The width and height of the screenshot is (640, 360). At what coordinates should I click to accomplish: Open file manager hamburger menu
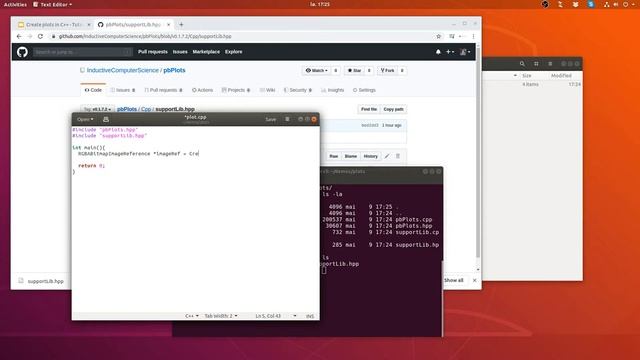(550, 64)
